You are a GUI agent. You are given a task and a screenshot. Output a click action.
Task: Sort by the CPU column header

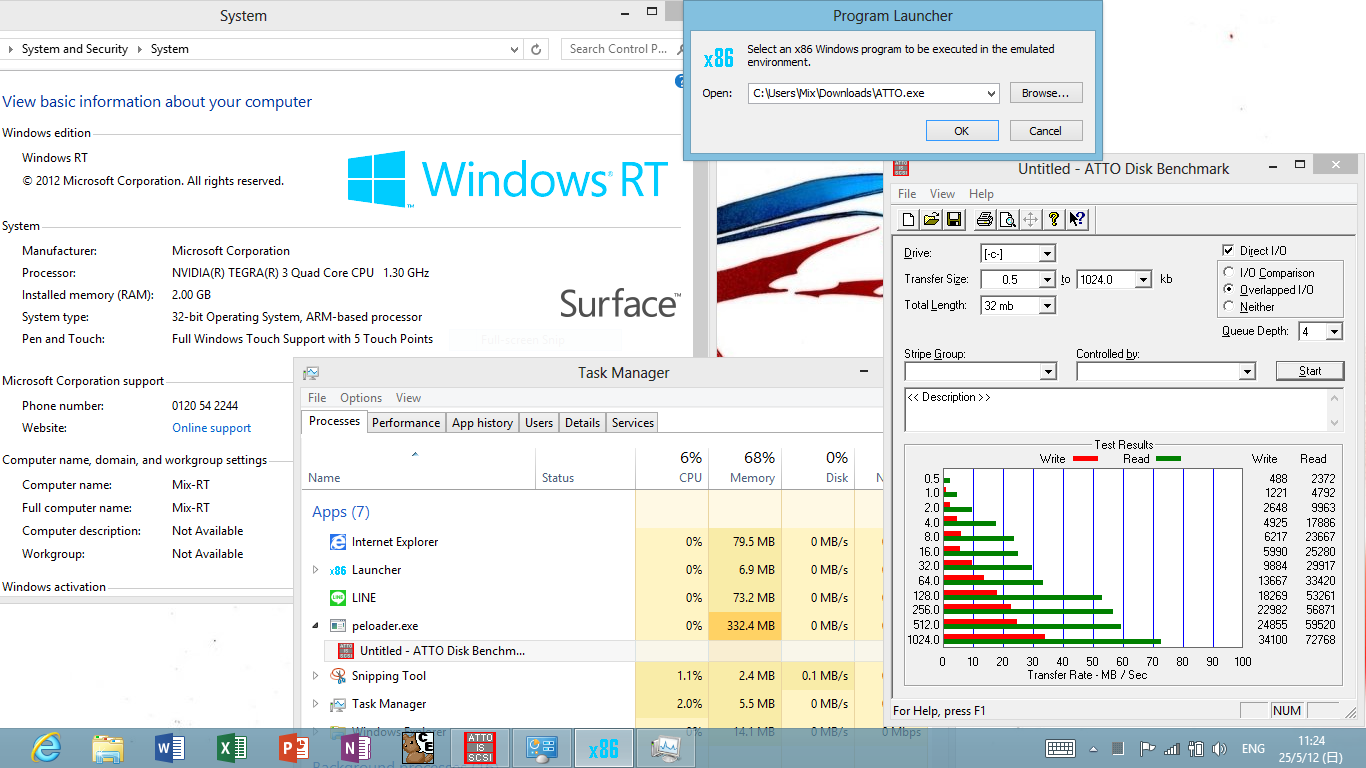pos(672,467)
